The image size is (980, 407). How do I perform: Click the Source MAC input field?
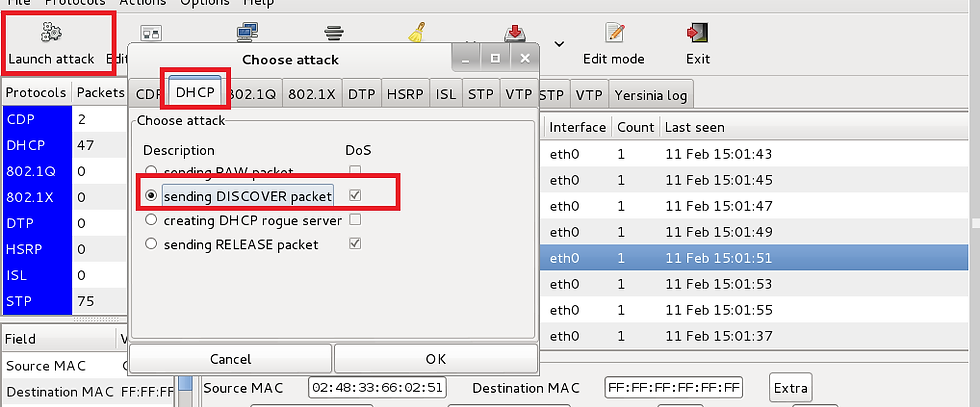377,388
